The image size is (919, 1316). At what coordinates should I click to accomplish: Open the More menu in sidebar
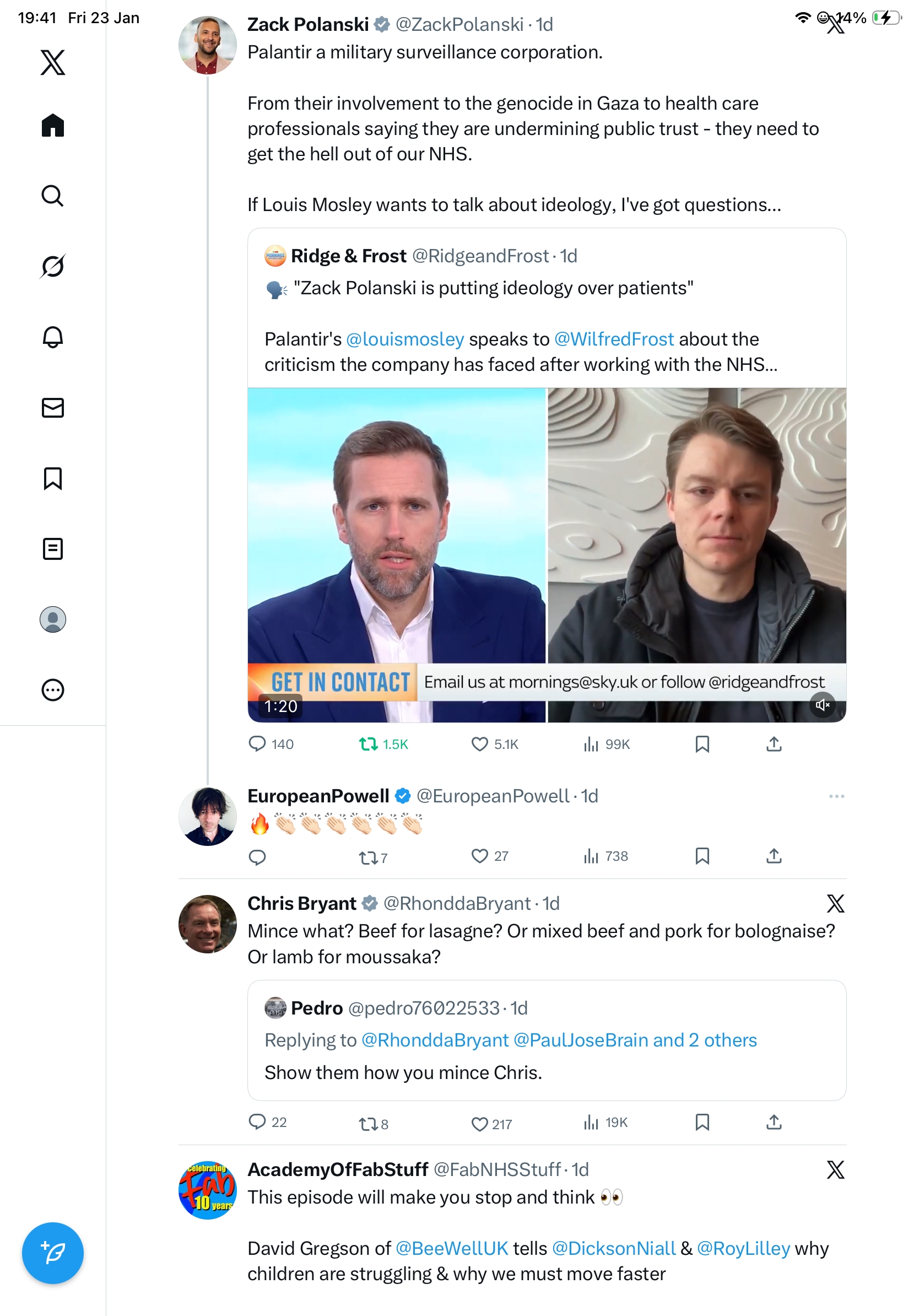click(53, 689)
